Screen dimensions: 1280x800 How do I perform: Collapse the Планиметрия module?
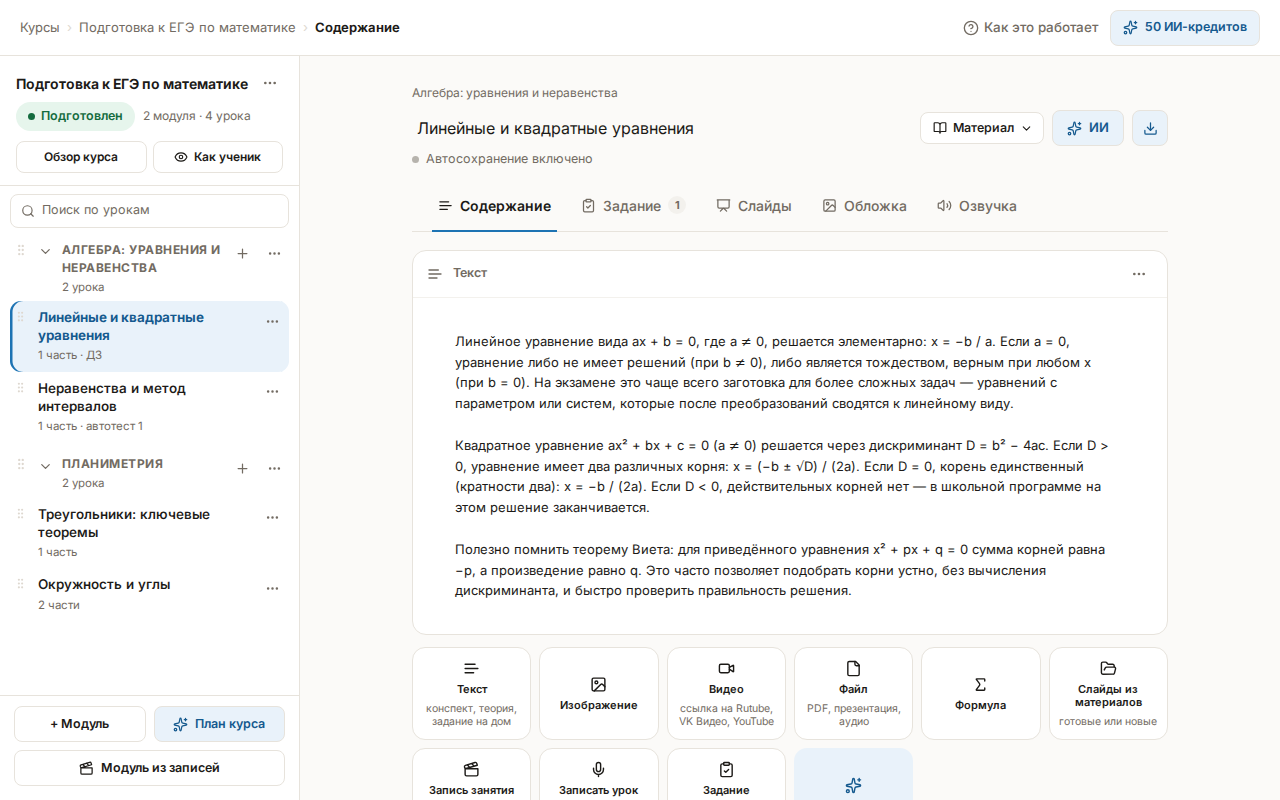point(45,465)
